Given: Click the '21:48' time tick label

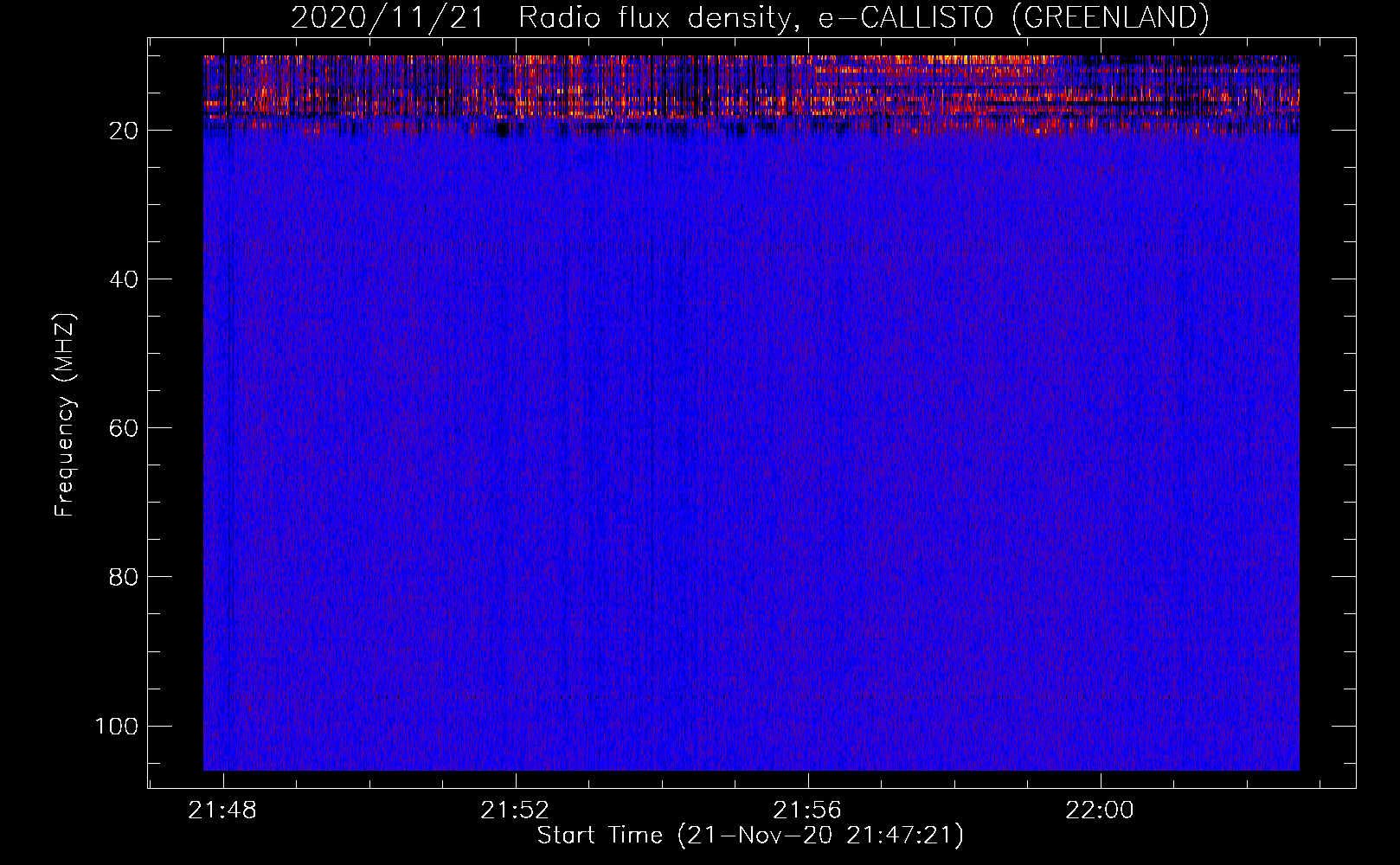Looking at the screenshot, I should point(223,811).
